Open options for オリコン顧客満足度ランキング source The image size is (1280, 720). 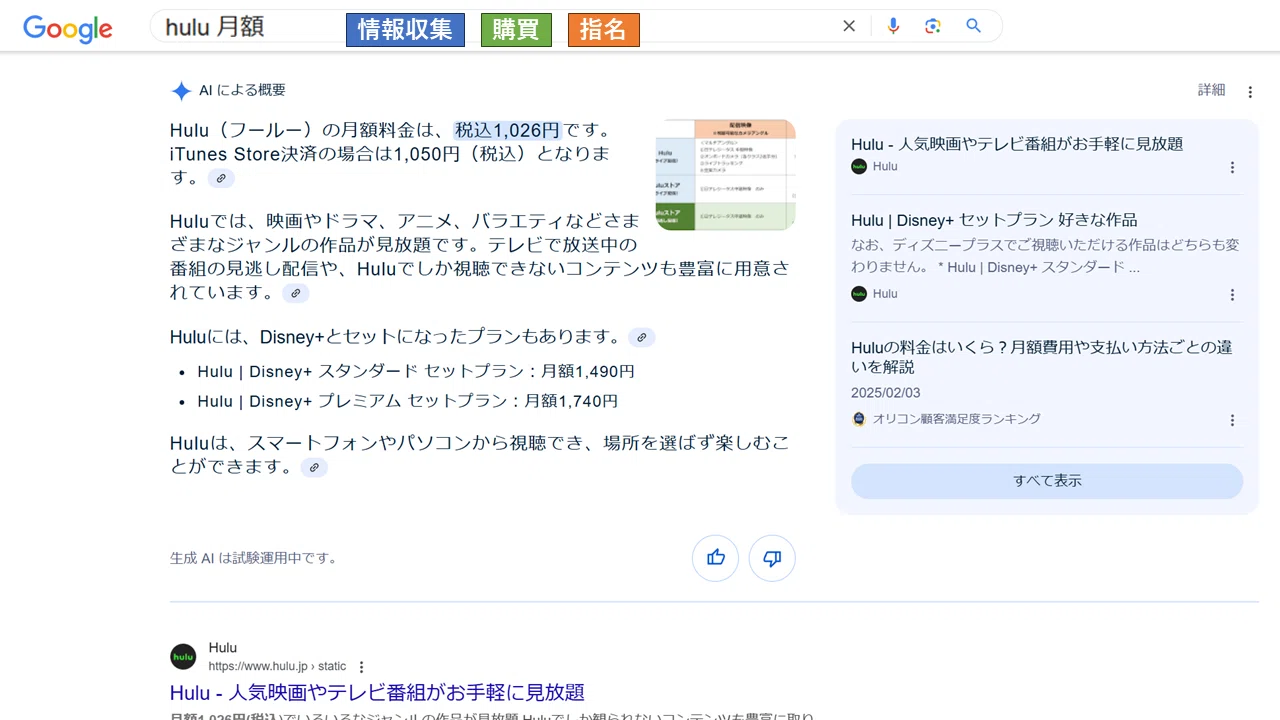point(1232,421)
